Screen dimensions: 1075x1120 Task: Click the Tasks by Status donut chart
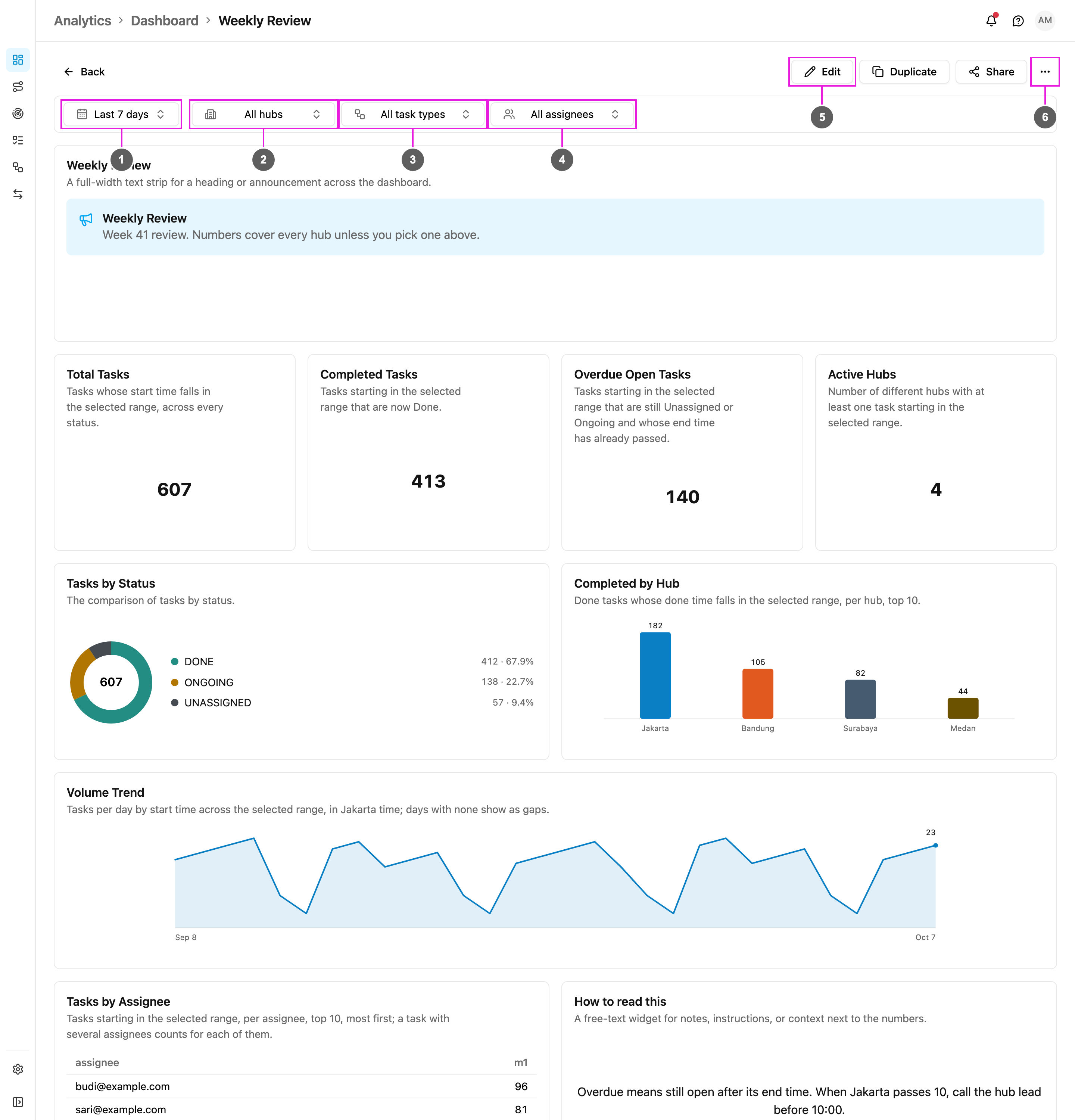(x=111, y=682)
